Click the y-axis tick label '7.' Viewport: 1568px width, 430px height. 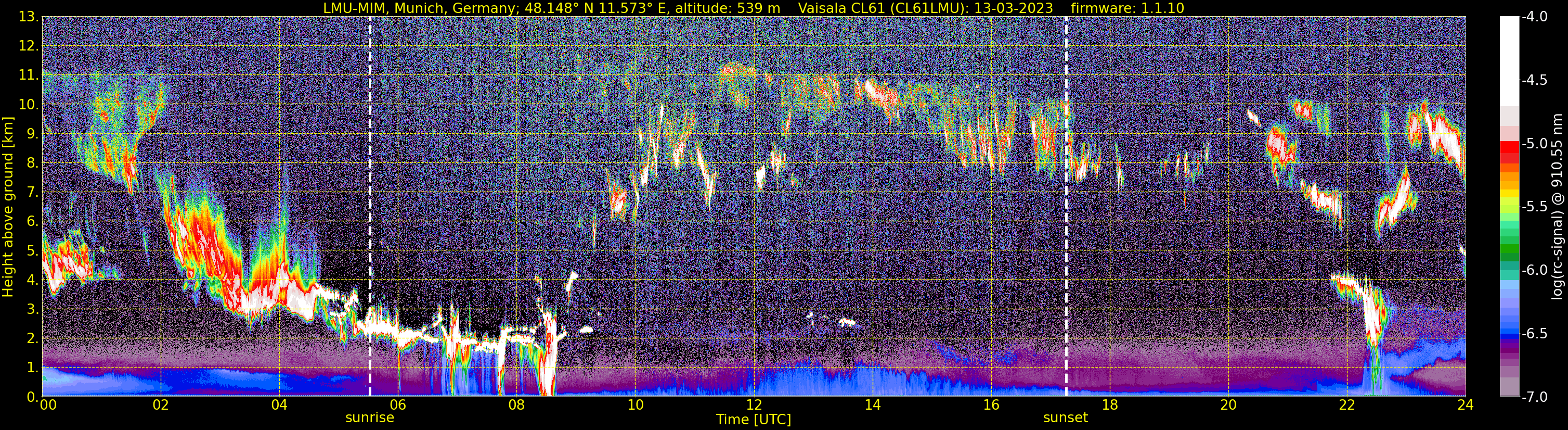(x=32, y=193)
